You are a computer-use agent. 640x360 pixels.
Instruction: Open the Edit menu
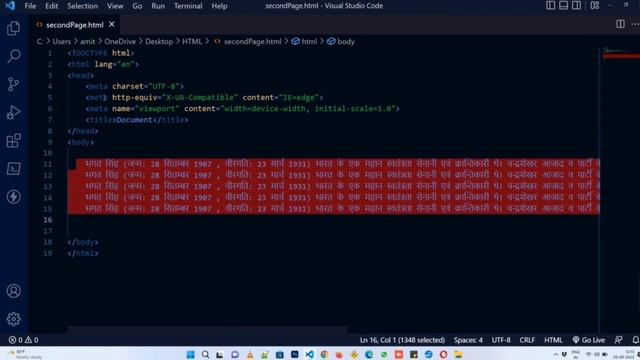coord(51,6)
